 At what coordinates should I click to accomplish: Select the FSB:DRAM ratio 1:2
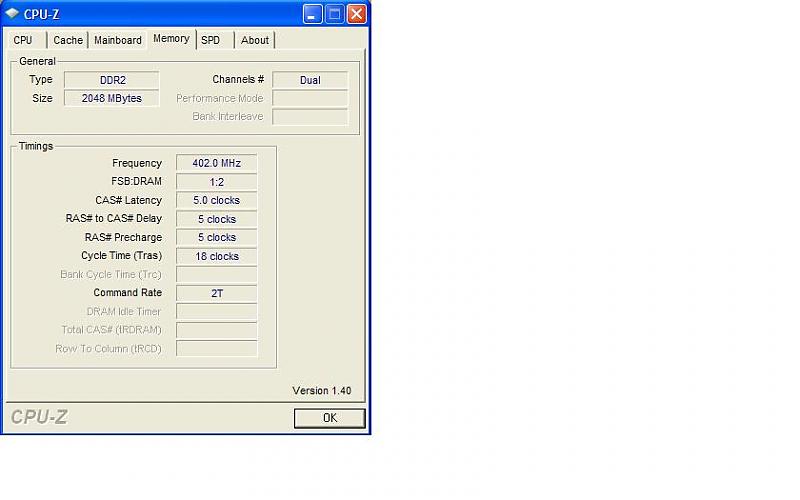(x=217, y=182)
